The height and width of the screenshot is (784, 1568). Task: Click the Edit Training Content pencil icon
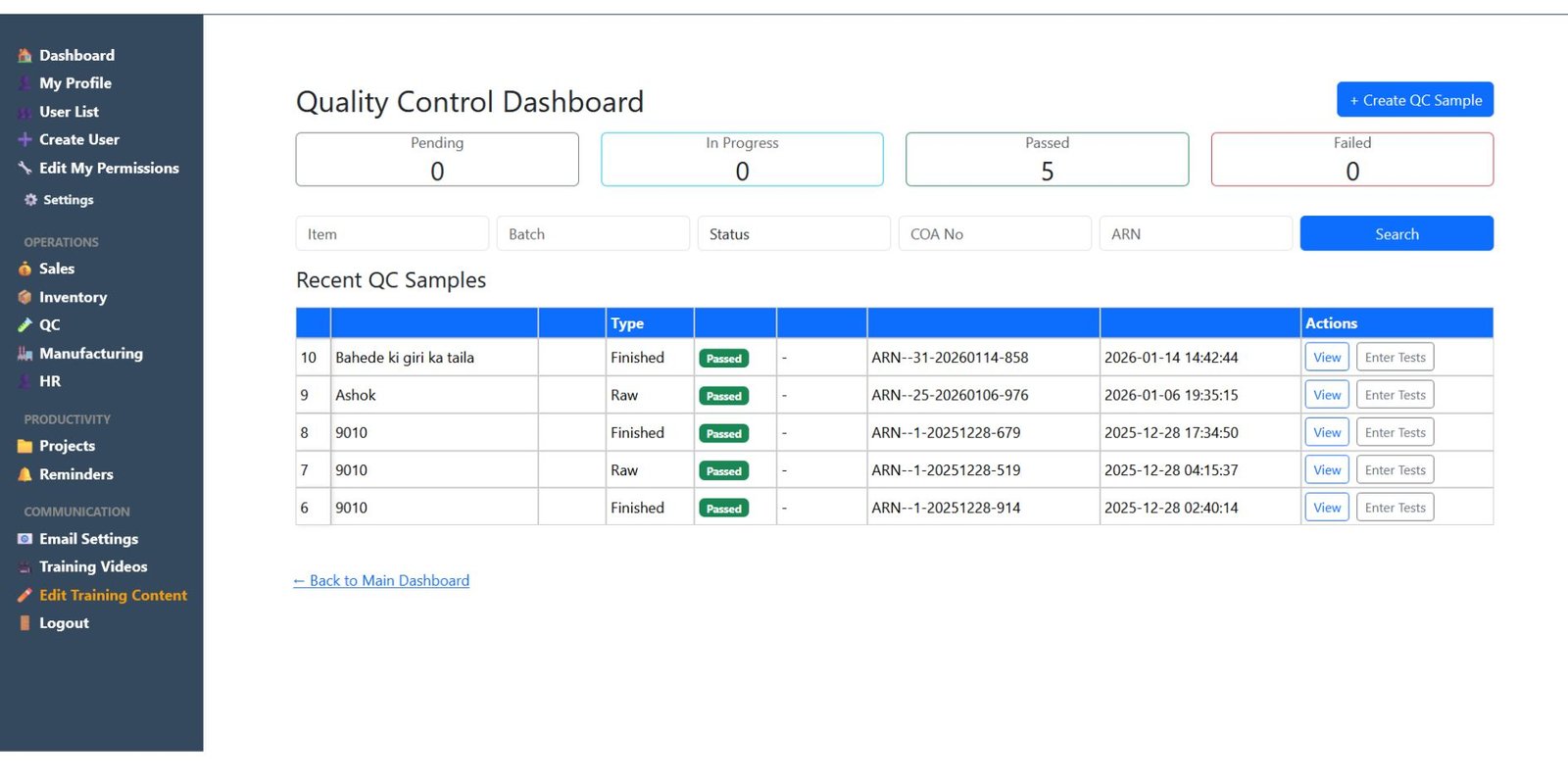(24, 595)
